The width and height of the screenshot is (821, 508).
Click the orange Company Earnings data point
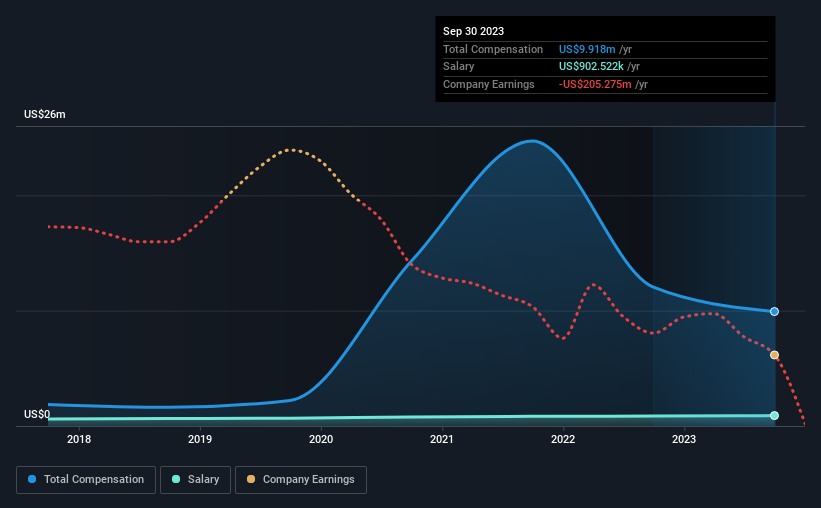point(774,355)
